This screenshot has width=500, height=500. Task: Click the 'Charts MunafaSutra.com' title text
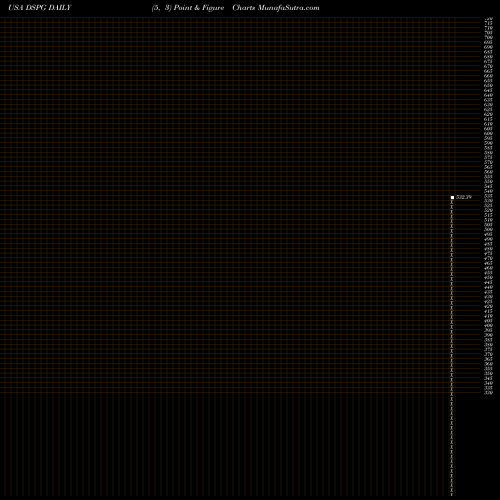(x=276, y=8)
